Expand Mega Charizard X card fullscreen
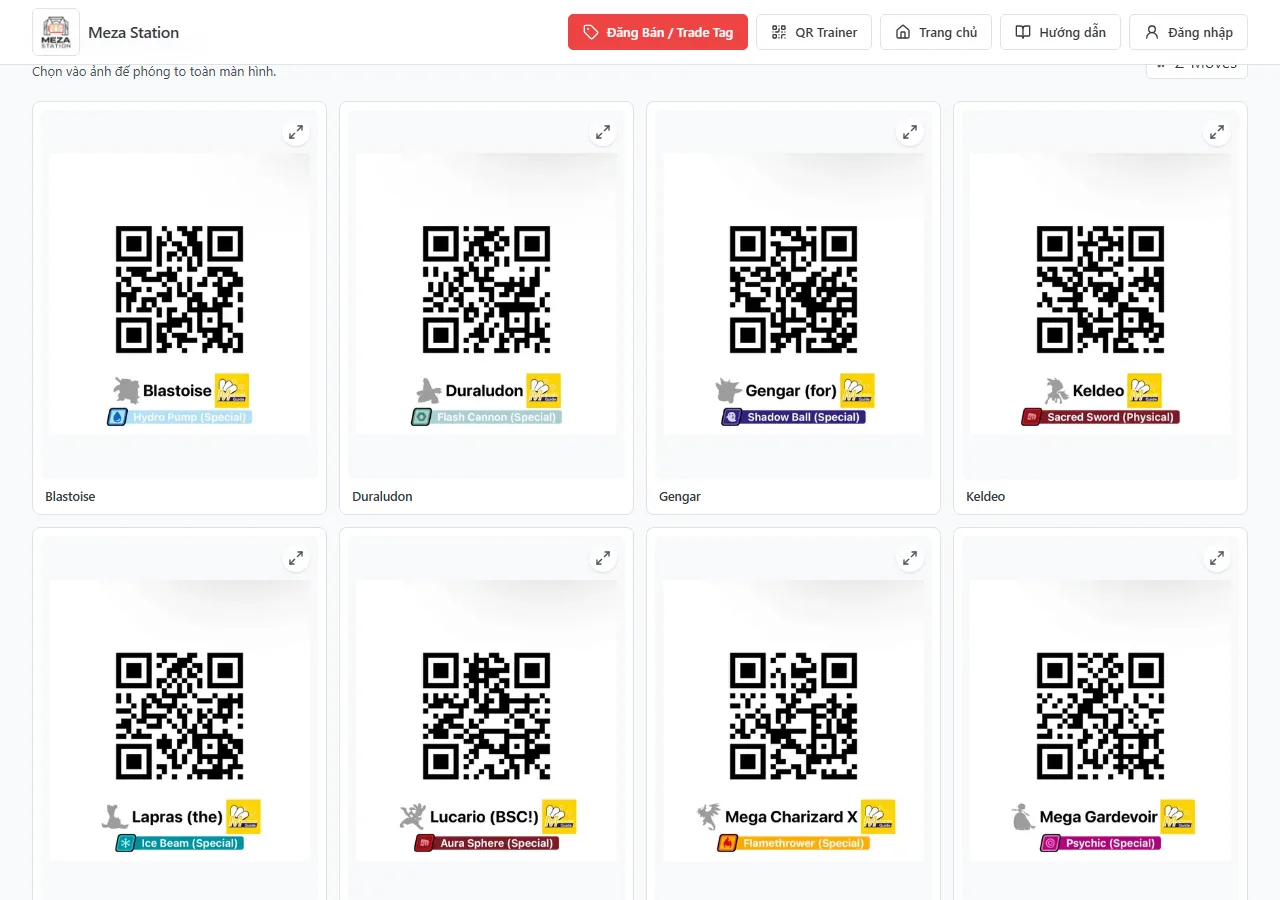Image resolution: width=1280 pixels, height=900 pixels. 910,559
